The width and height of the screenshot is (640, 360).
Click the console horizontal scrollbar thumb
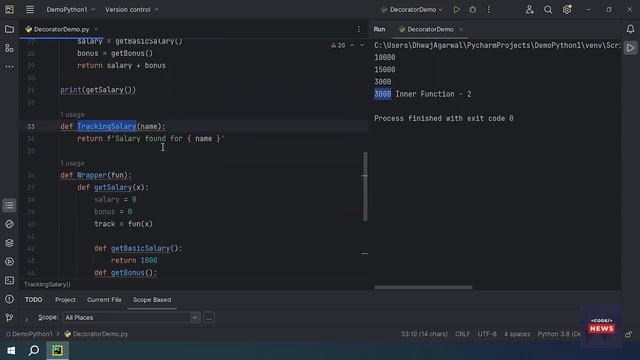[423, 287]
